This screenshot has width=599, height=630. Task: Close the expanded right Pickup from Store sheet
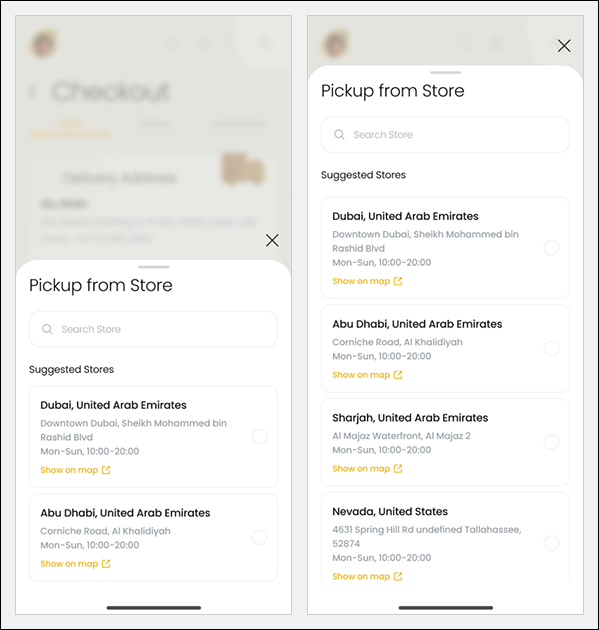click(564, 46)
